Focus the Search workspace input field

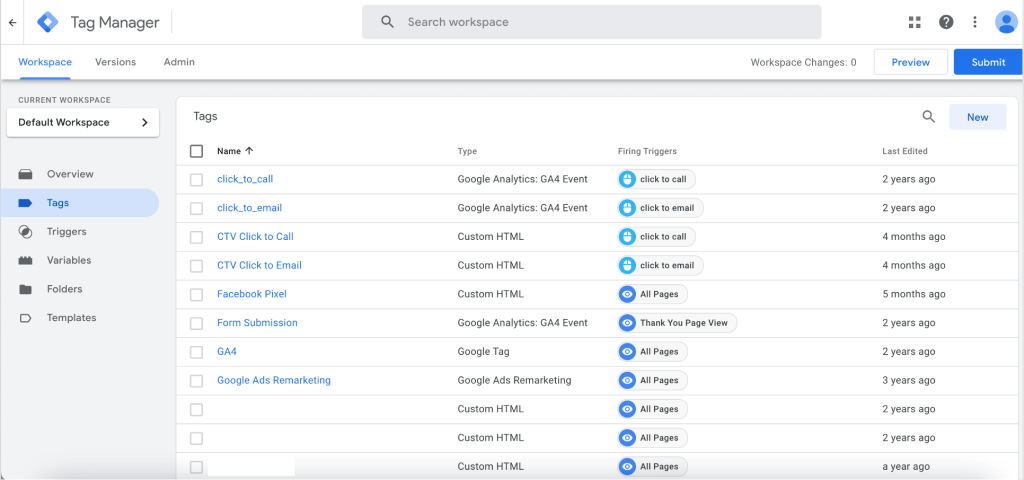point(592,22)
